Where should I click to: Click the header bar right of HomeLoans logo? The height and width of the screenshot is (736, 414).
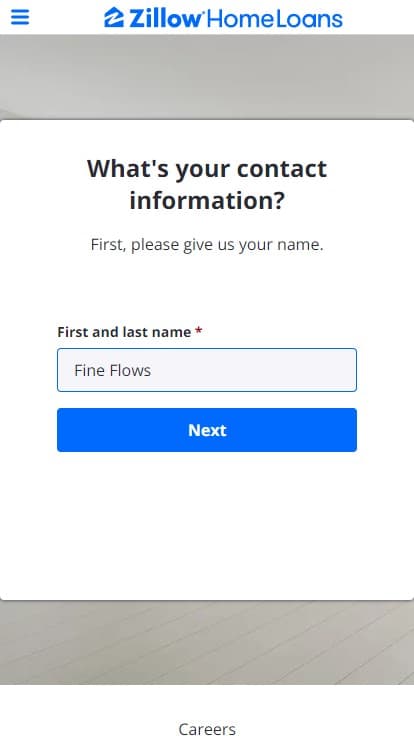pyautogui.click(x=378, y=17)
